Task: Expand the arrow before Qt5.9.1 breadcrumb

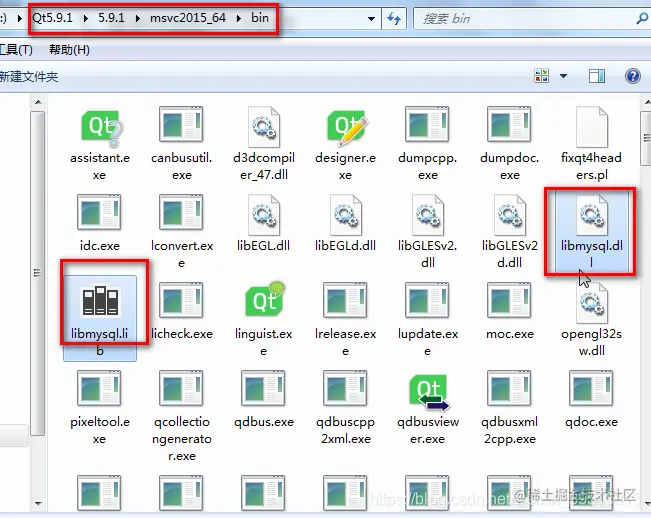Action: pyautogui.click(x=20, y=18)
